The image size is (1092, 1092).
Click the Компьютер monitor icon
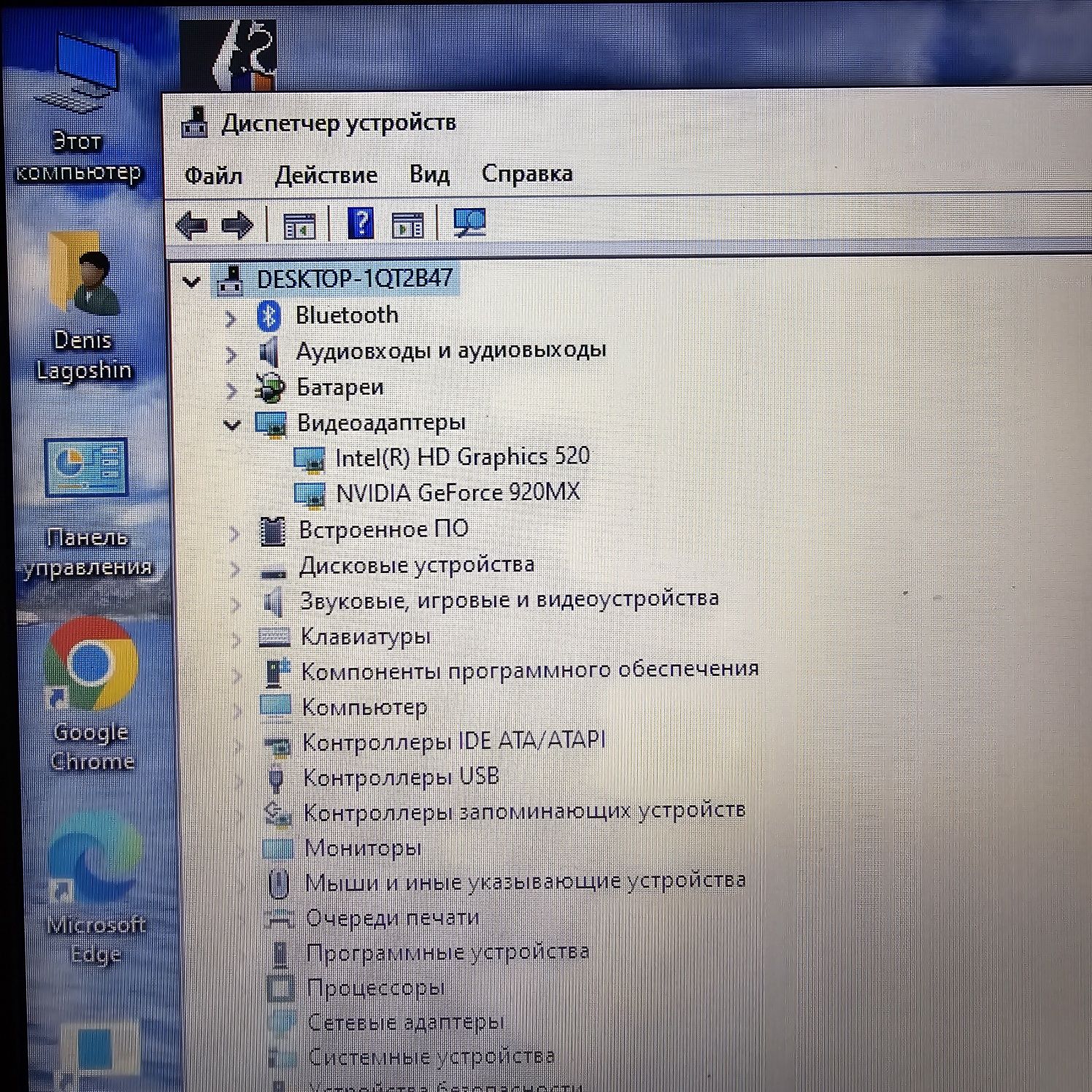[x=276, y=707]
